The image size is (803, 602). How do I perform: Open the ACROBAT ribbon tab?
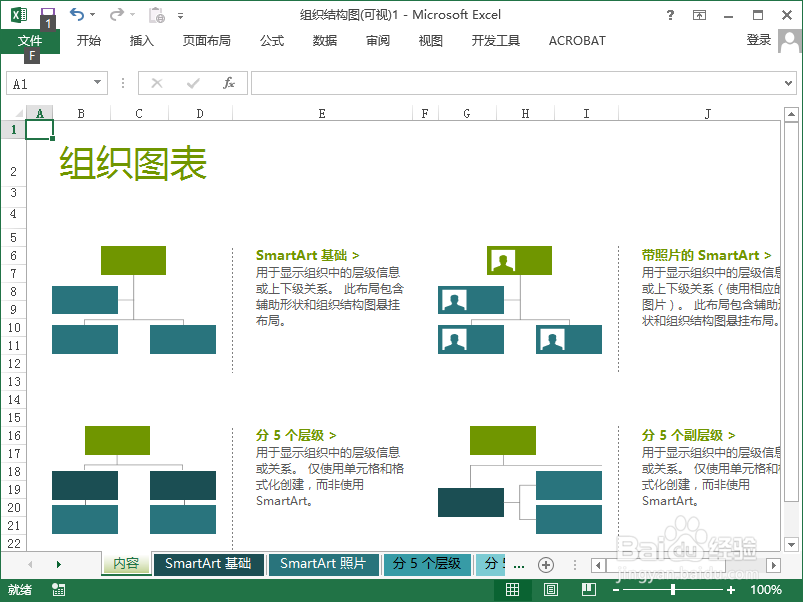click(x=577, y=40)
